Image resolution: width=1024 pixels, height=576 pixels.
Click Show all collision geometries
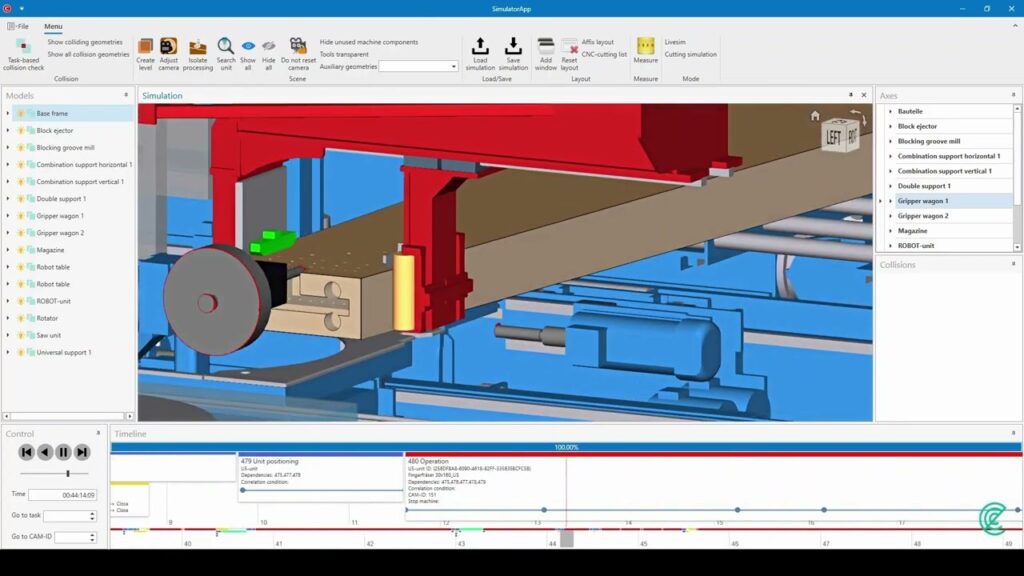point(88,54)
